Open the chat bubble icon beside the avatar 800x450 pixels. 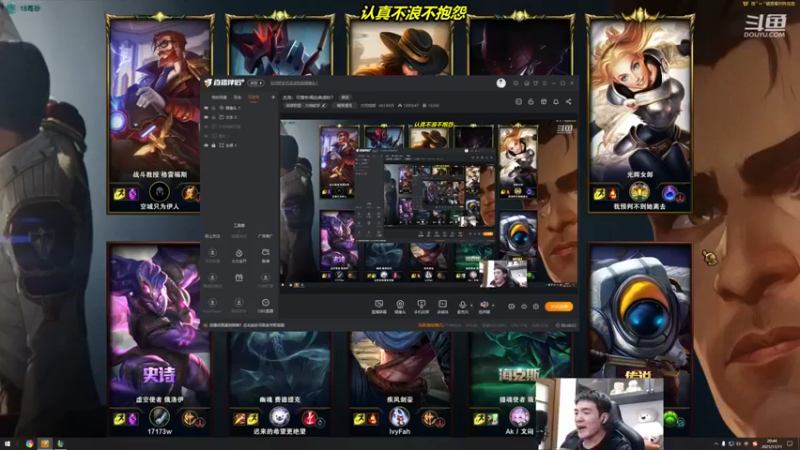516,83
